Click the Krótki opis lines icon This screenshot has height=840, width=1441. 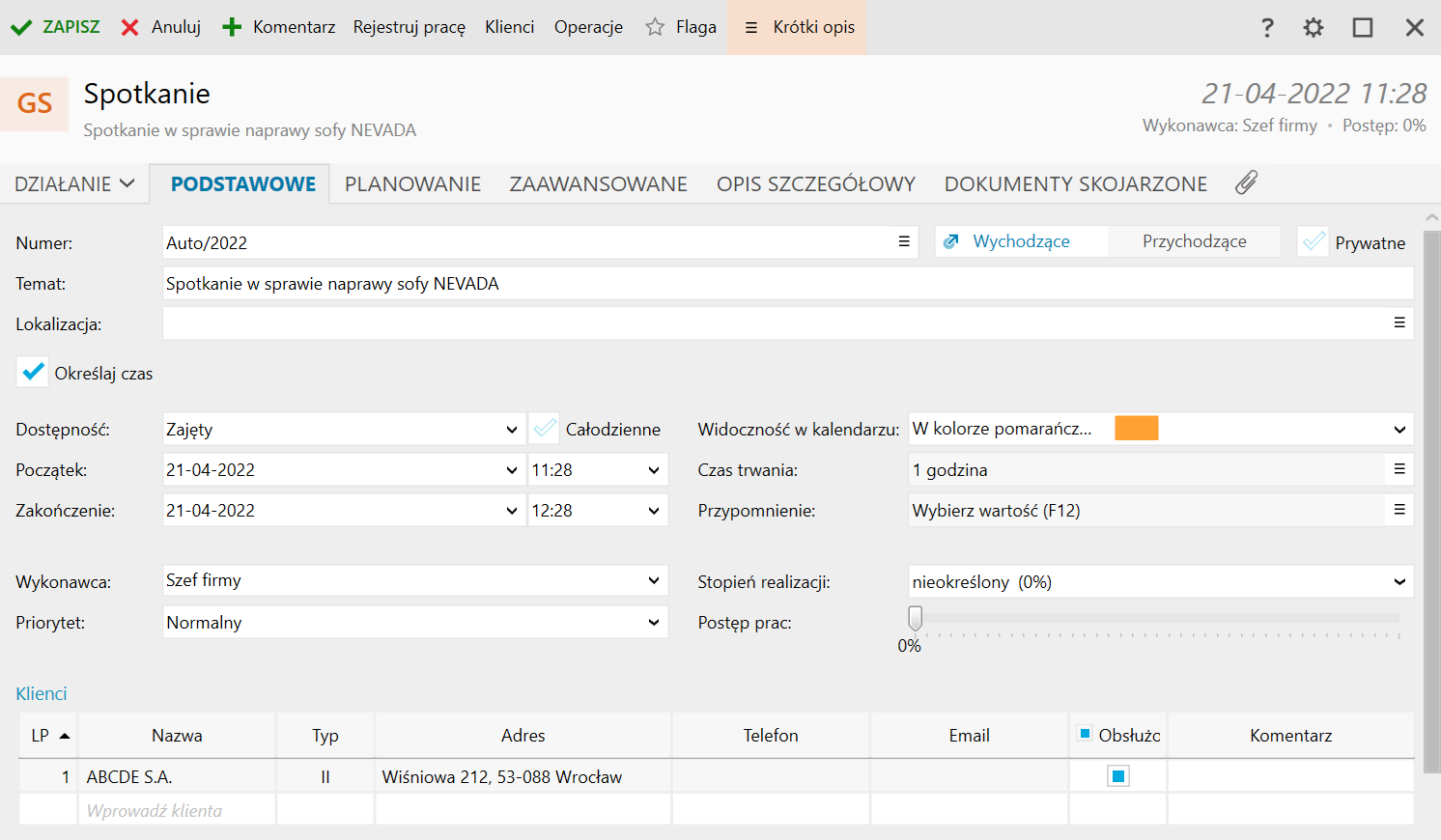(751, 28)
